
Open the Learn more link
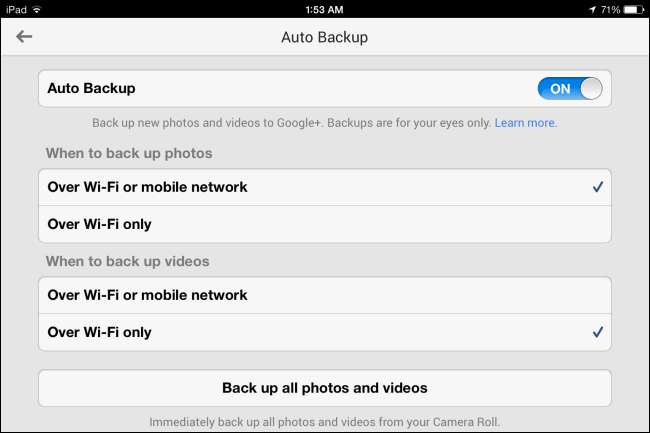[x=526, y=123]
